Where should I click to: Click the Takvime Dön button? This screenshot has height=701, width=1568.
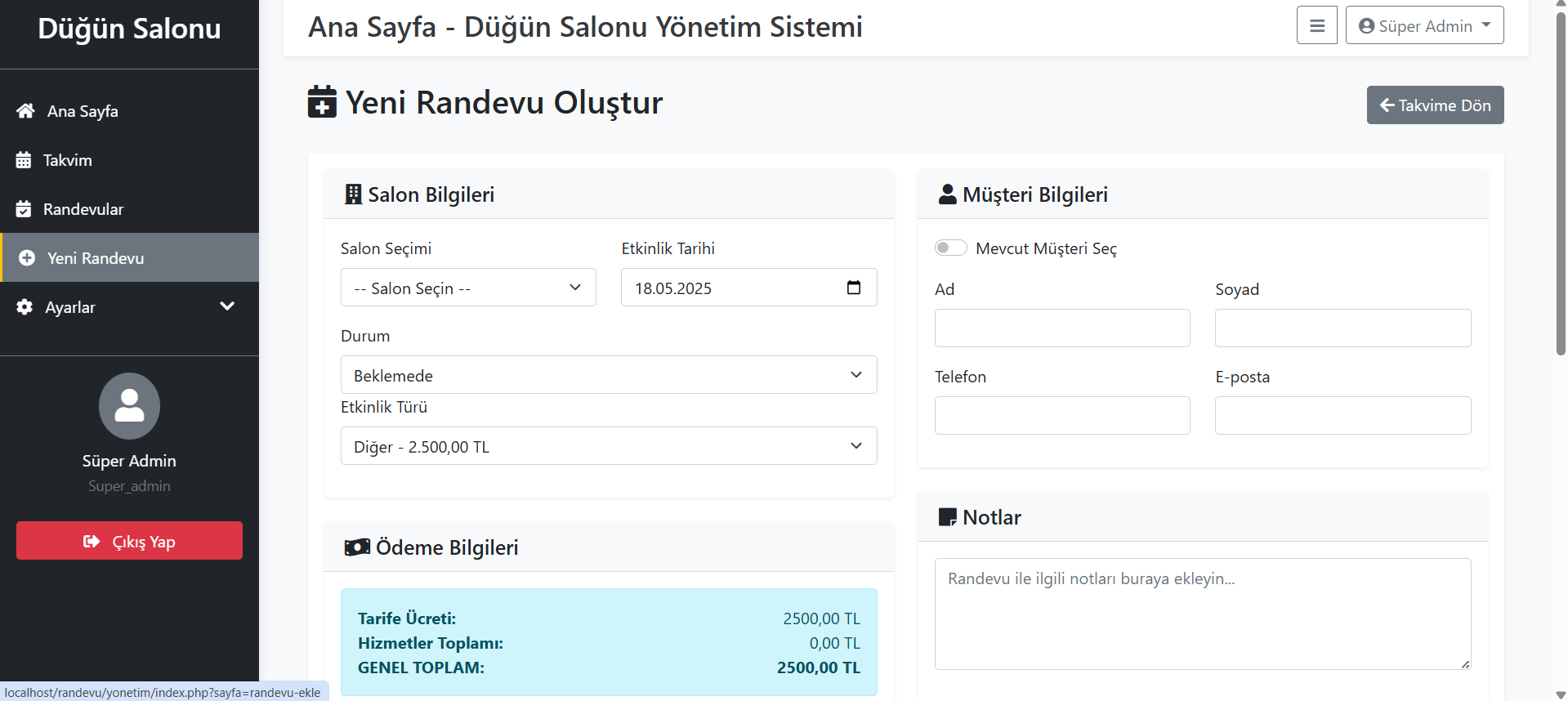coord(1434,105)
